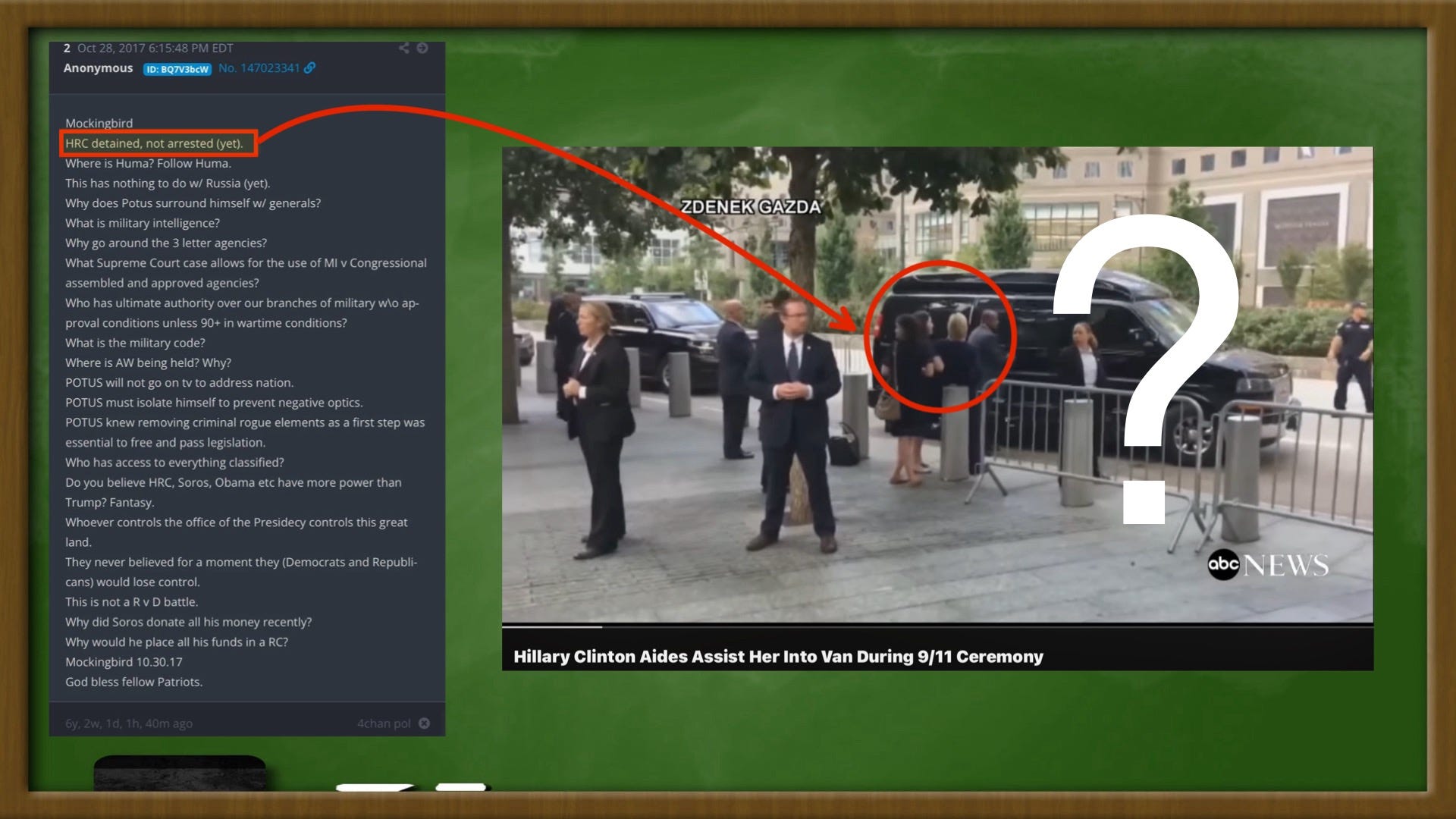Open post link No. 147023341
The height and width of the screenshot is (819, 1456).
[259, 68]
